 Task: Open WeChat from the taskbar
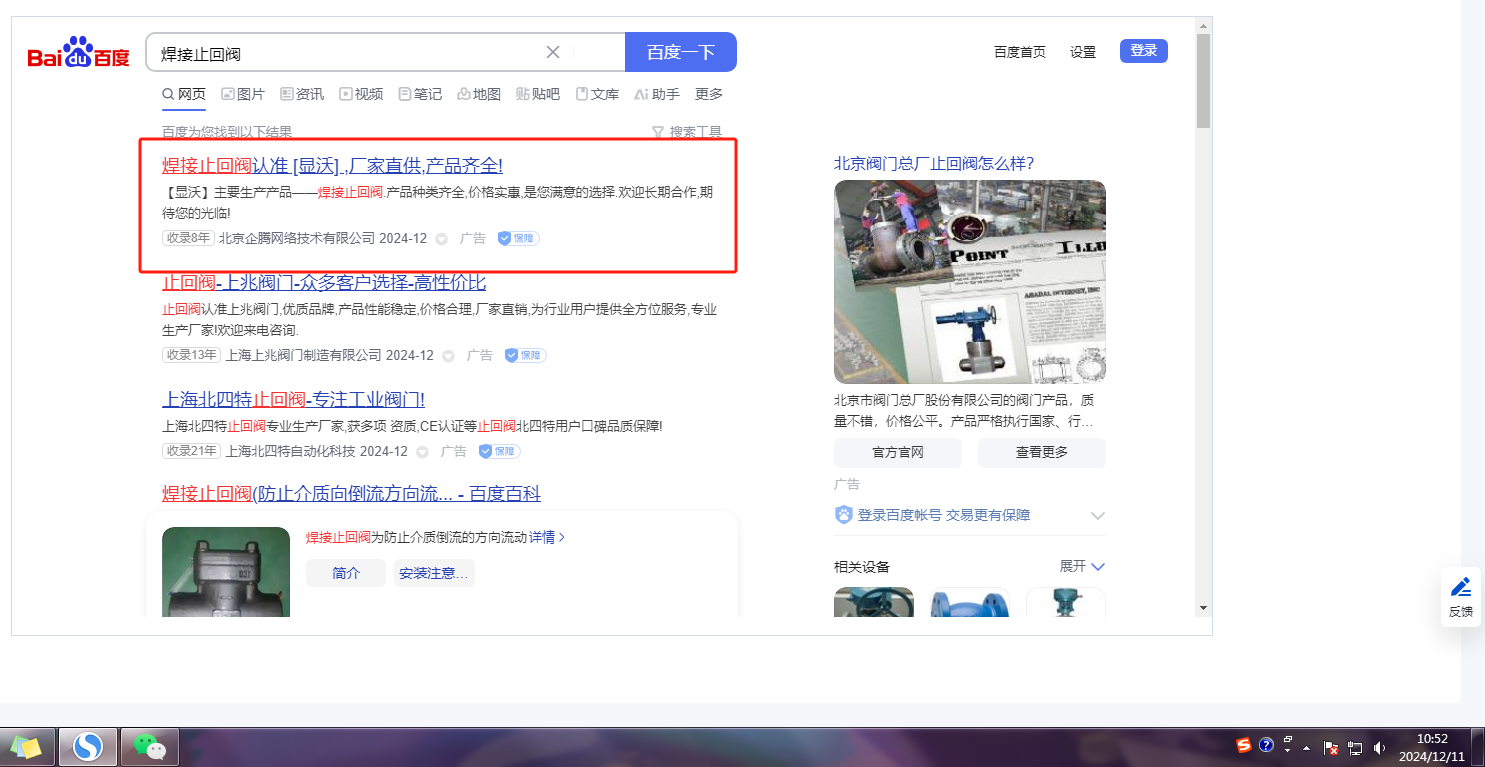150,746
